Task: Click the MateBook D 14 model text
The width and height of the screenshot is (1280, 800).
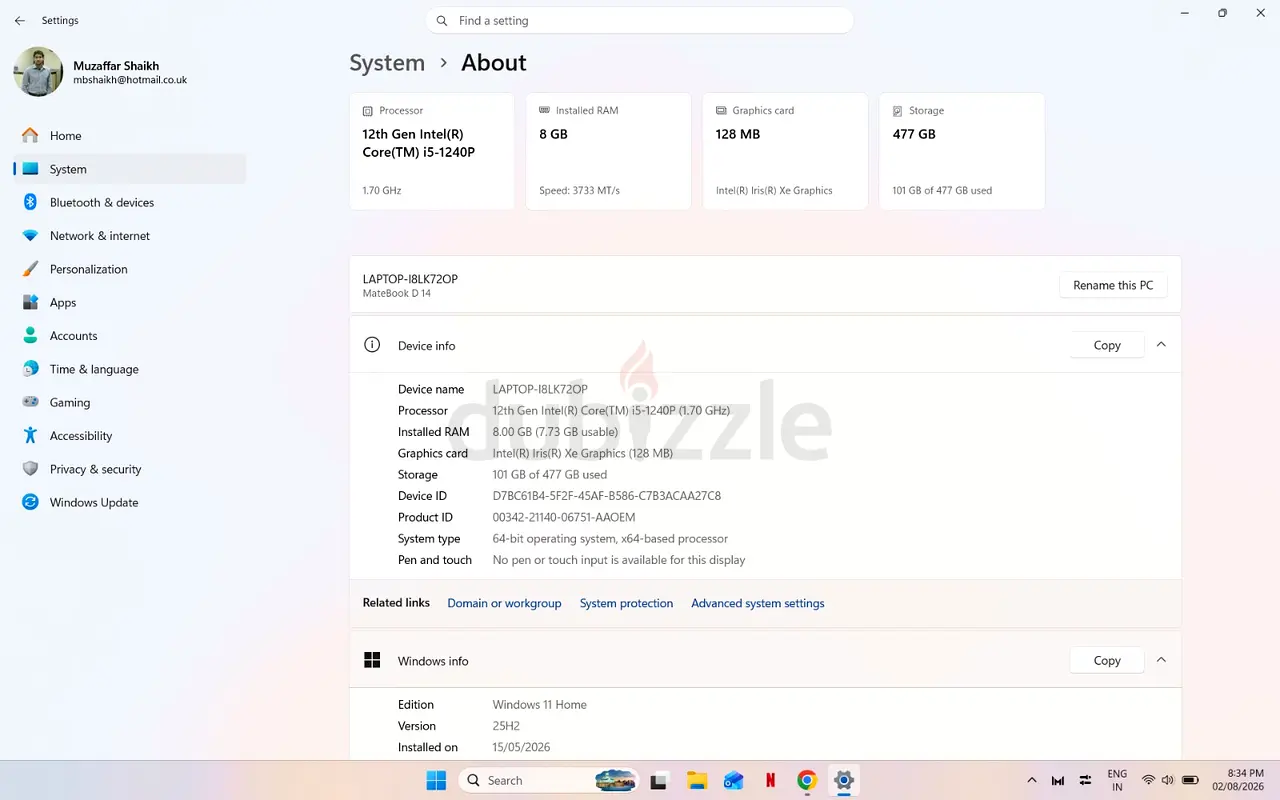Action: [x=397, y=294]
